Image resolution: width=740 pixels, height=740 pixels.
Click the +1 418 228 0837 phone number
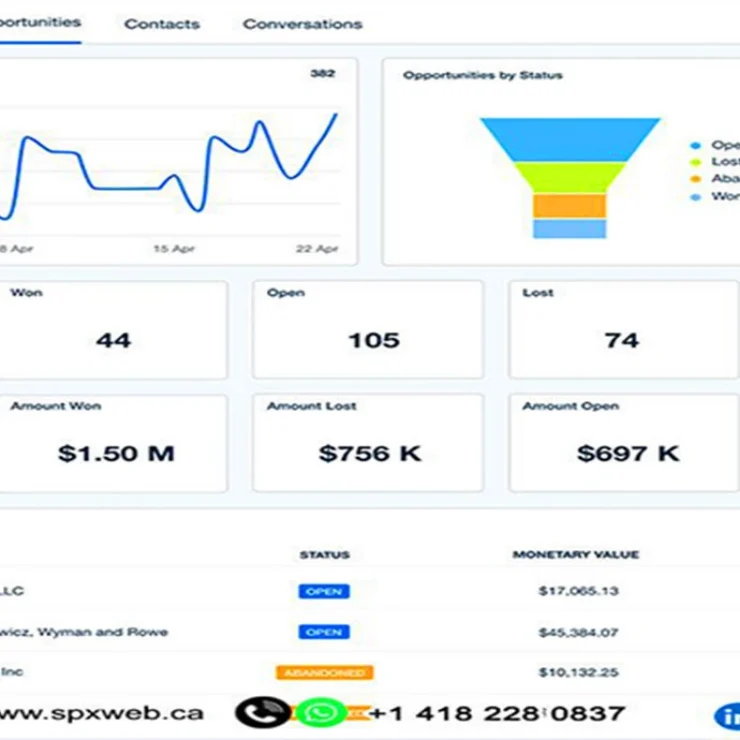[x=497, y=714]
